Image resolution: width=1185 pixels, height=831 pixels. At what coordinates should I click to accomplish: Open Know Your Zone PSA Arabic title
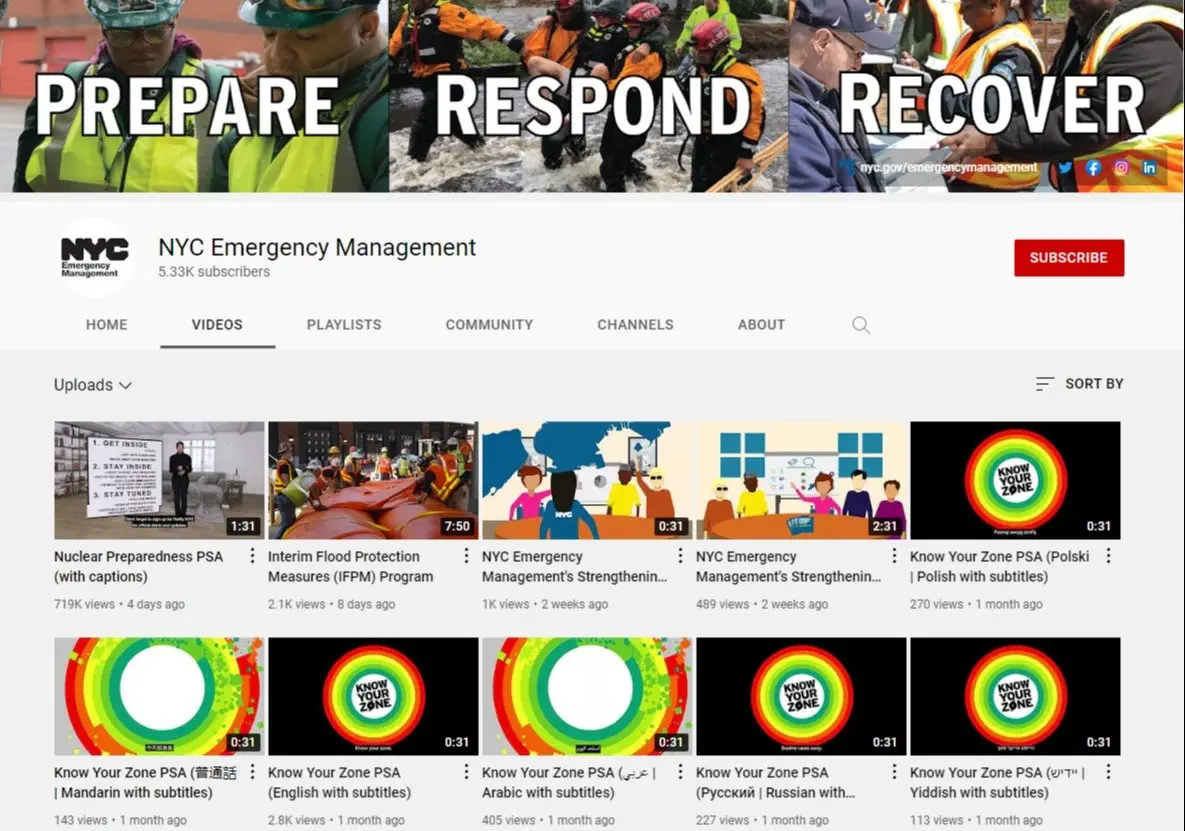pyautogui.click(x=569, y=782)
